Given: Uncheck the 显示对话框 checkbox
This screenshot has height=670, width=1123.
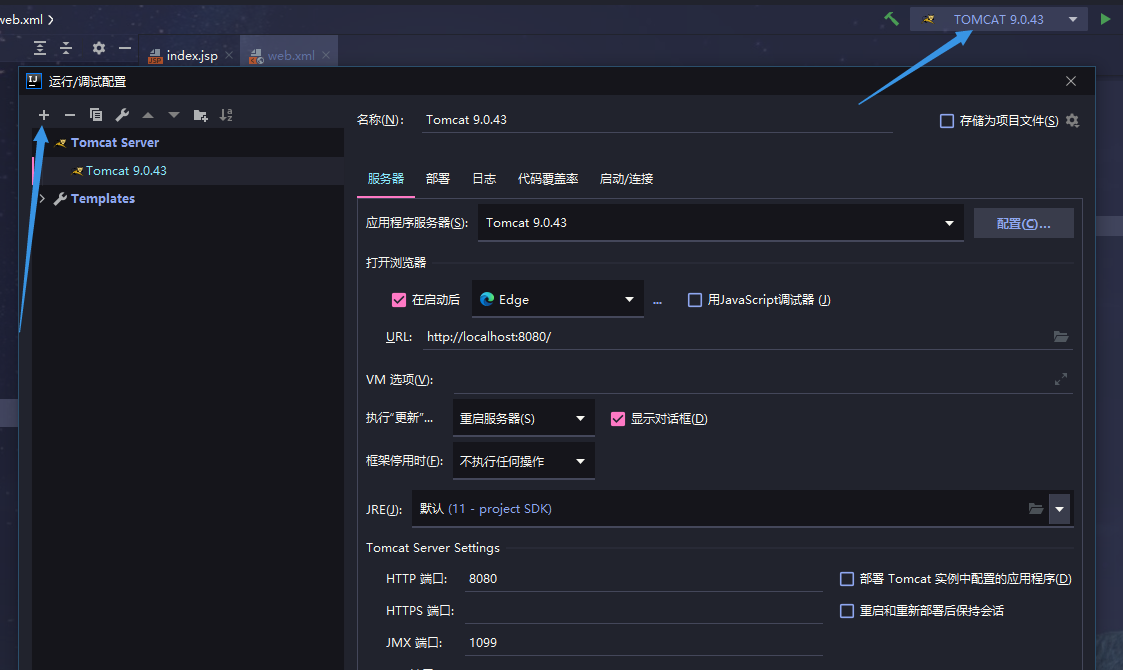Looking at the screenshot, I should [617, 418].
